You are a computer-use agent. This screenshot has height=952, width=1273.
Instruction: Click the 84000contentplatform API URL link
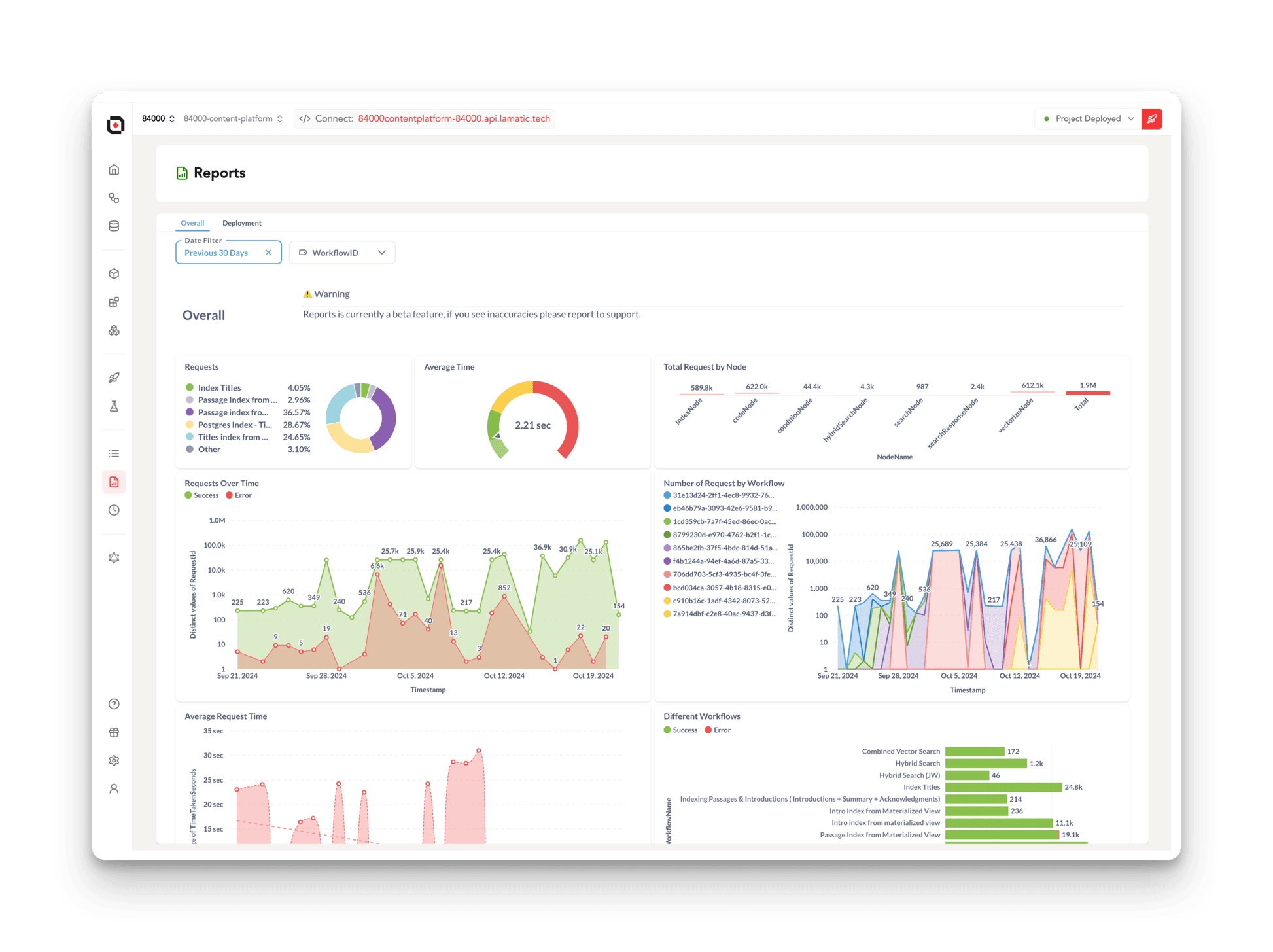click(x=454, y=118)
